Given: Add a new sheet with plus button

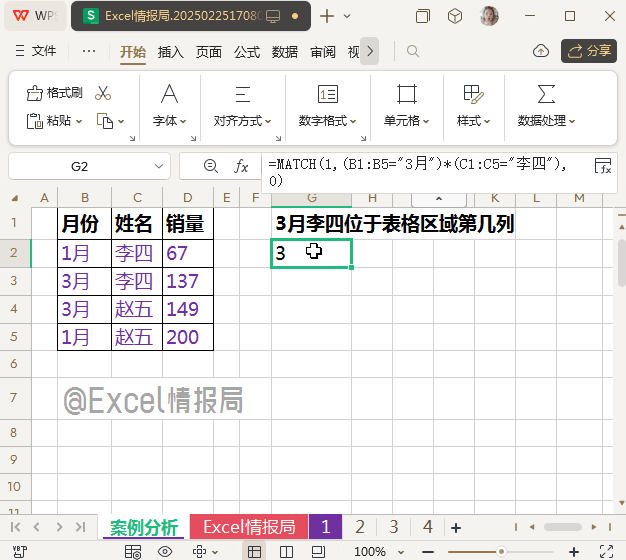Looking at the screenshot, I should [456, 527].
